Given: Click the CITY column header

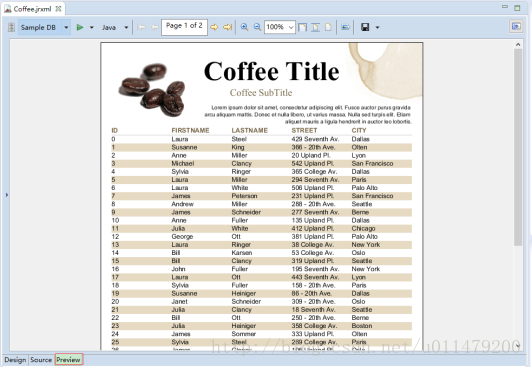Looking at the screenshot, I should pyautogui.click(x=359, y=130).
